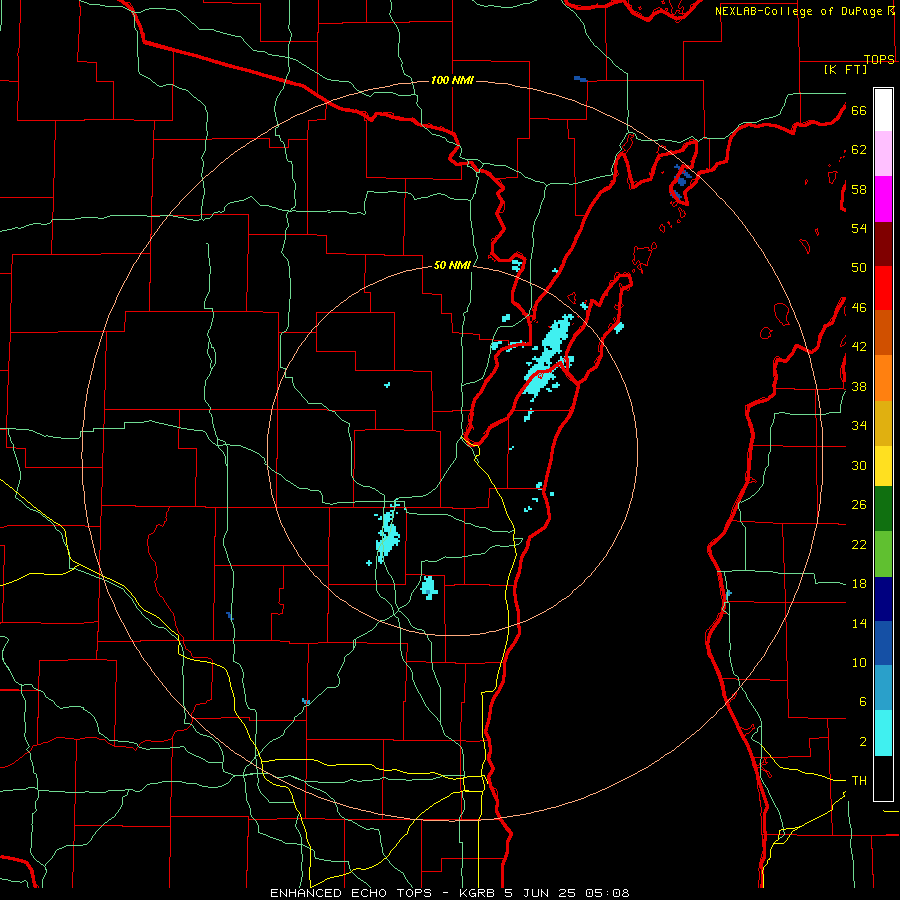
Task: Select the cyan legend band
Action: 883,733
